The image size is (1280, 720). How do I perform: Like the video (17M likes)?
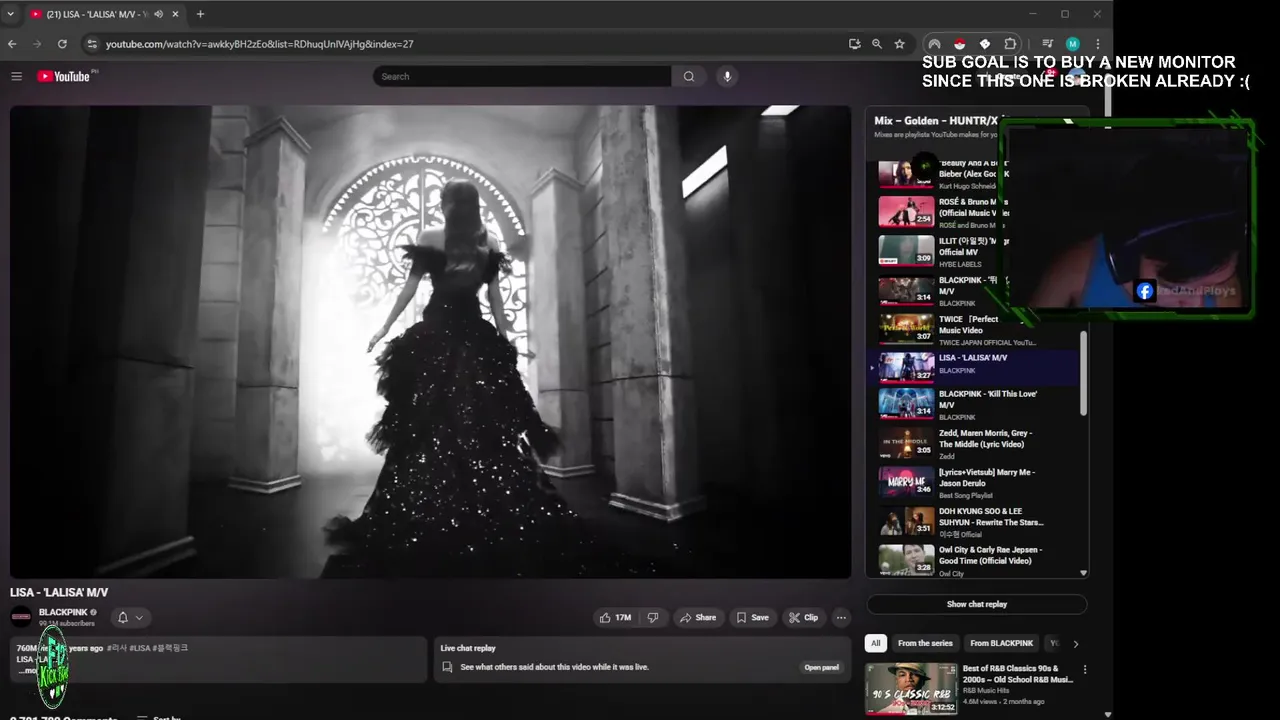click(617, 617)
